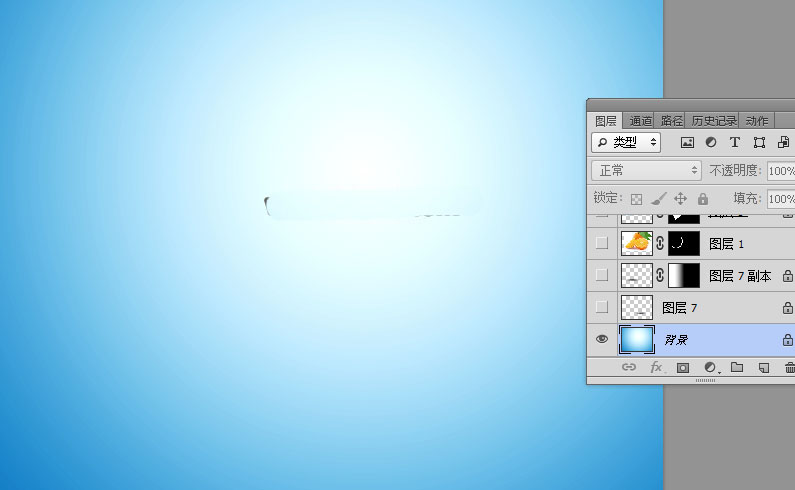This screenshot has height=490, width=795.
Task: Click the 不透明度 opacity value field
Action: point(781,170)
